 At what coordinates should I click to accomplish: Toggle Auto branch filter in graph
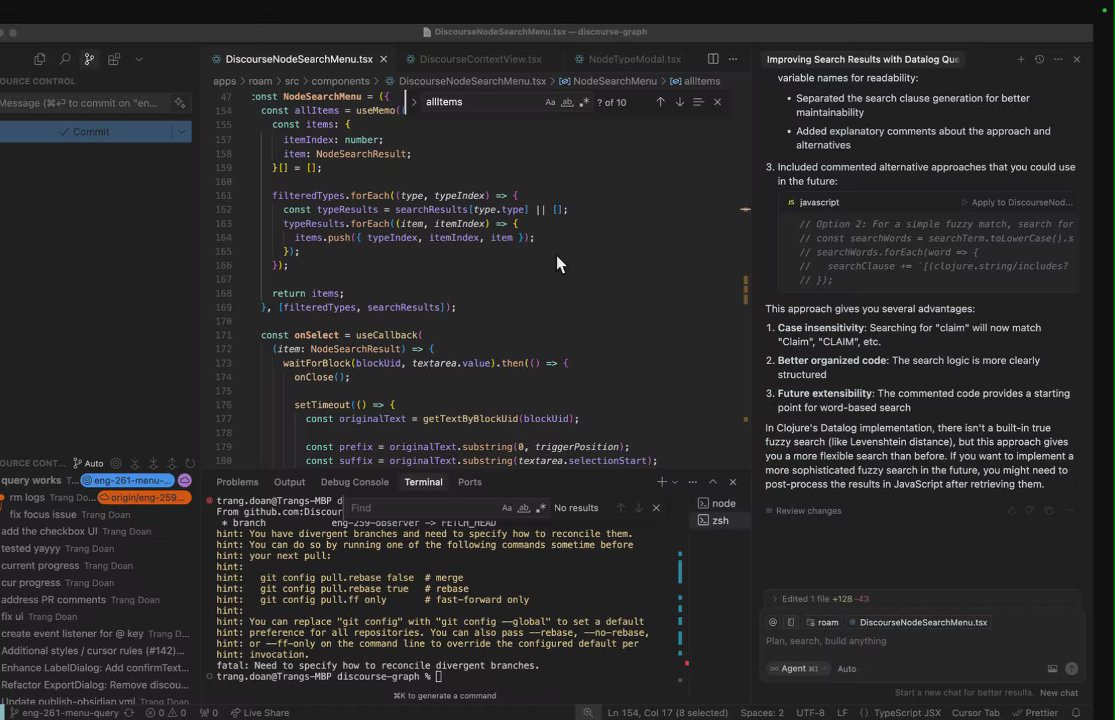(88, 463)
